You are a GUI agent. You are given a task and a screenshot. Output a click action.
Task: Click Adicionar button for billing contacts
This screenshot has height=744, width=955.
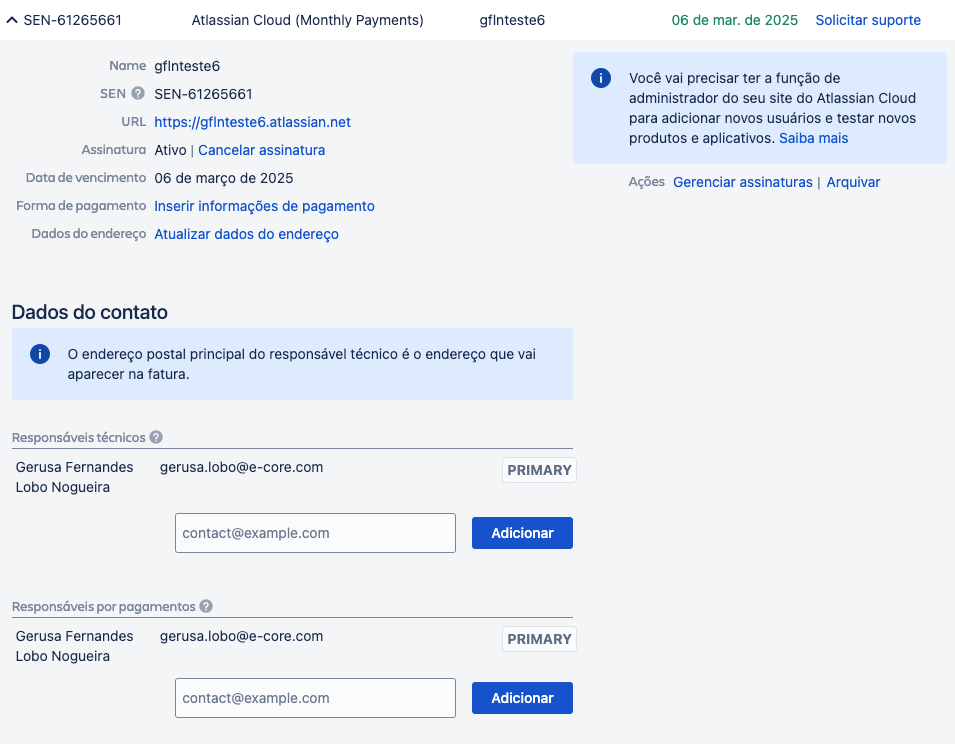[522, 698]
